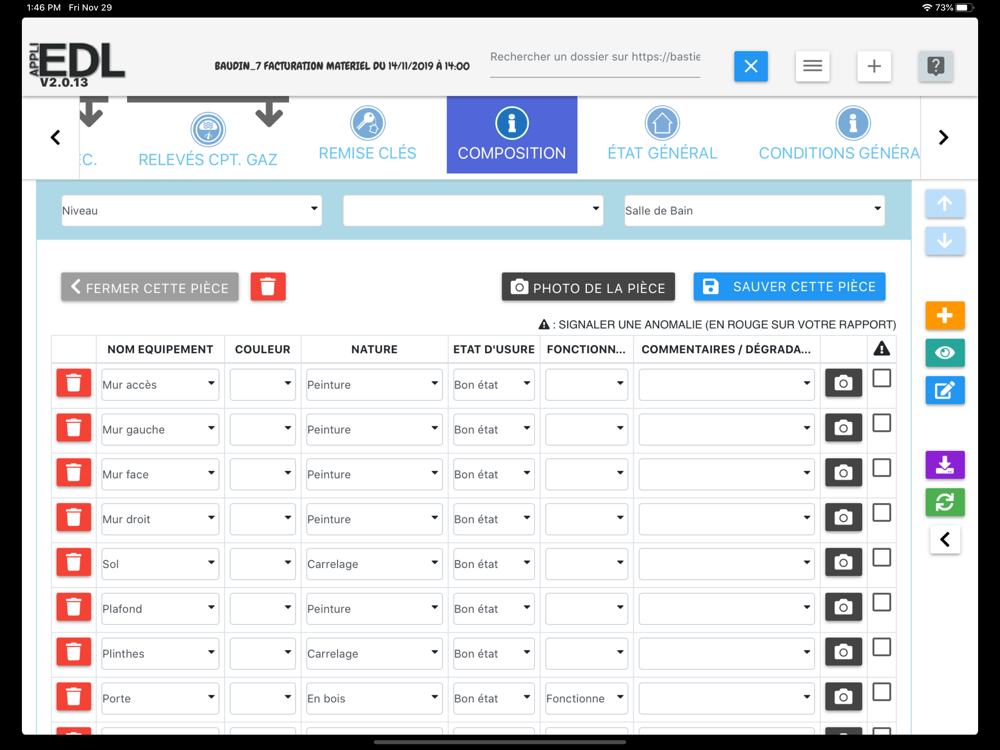Expand Nature dropdown showing Carrelage for Sol
The image size is (1000, 750).
click(x=374, y=563)
